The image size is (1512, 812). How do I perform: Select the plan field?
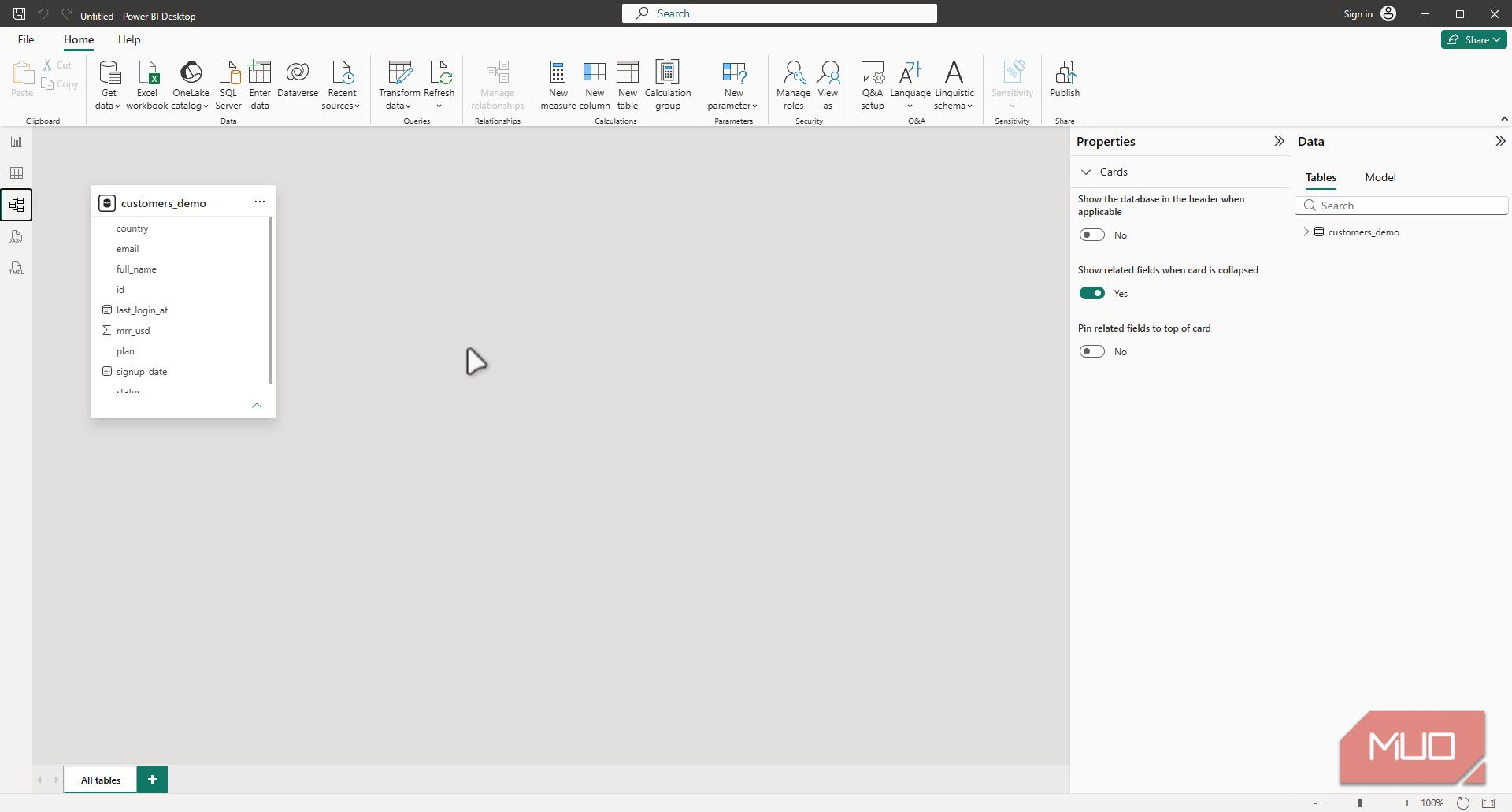tap(125, 351)
